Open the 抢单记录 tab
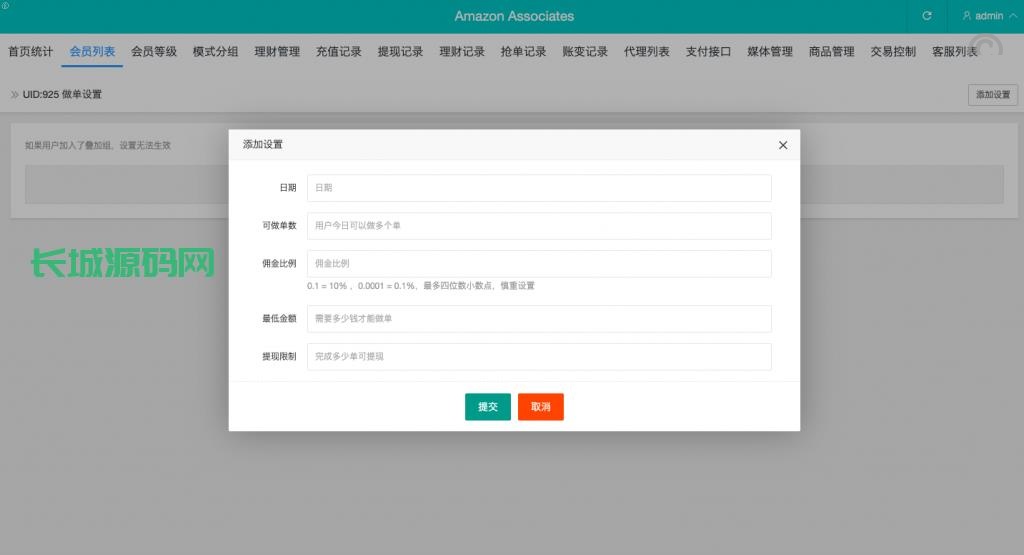Screen dimensions: 1024x555 [523, 52]
